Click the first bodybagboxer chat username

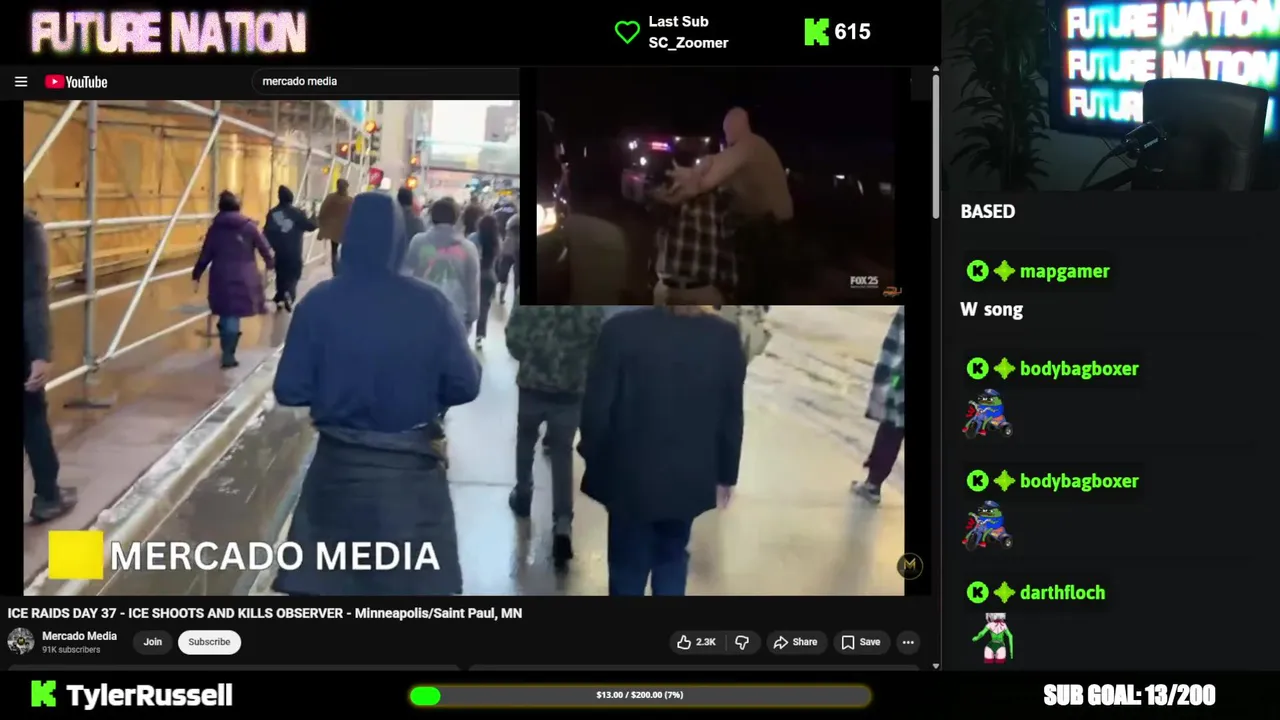click(x=1079, y=369)
